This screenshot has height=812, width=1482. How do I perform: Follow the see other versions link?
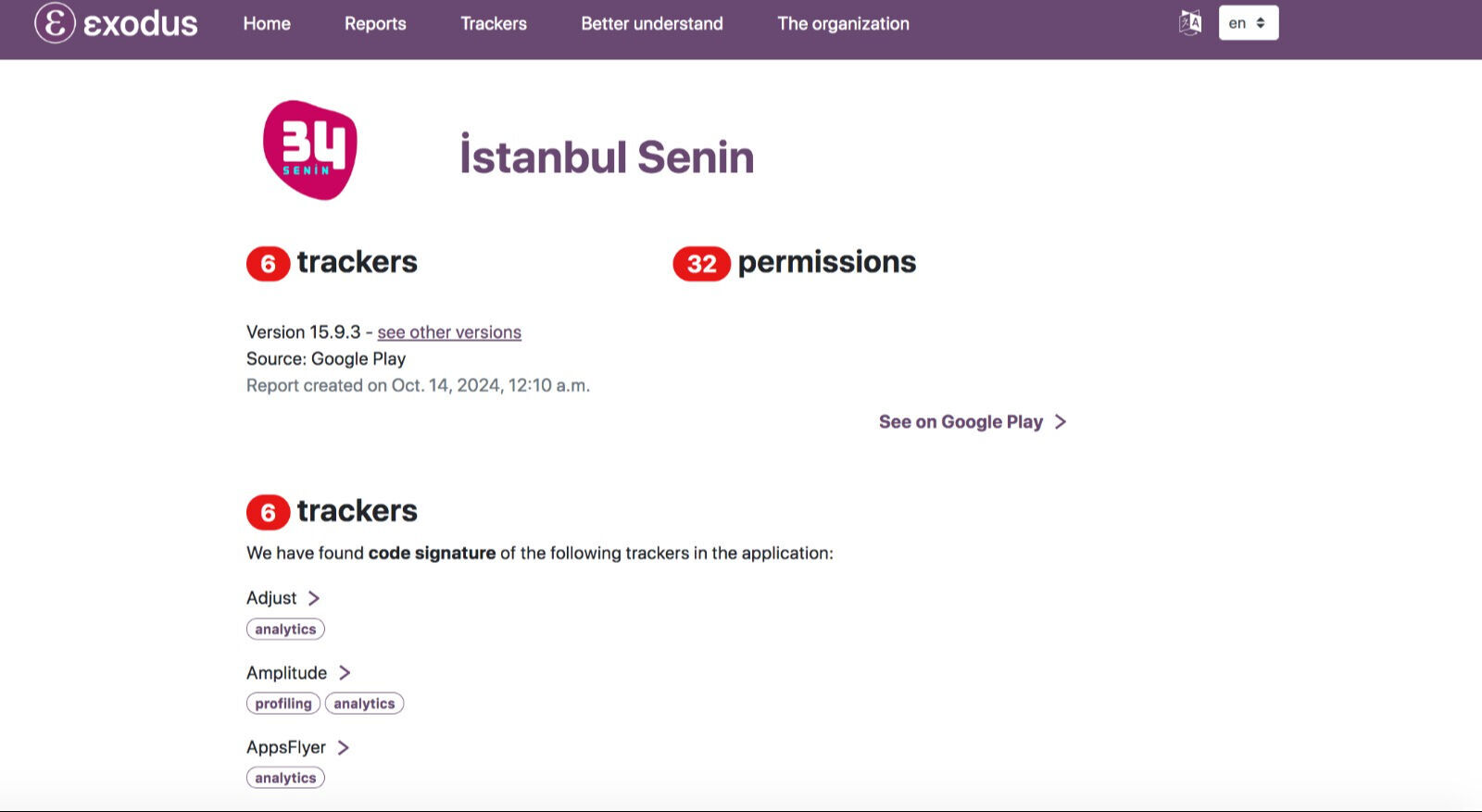pyautogui.click(x=449, y=332)
